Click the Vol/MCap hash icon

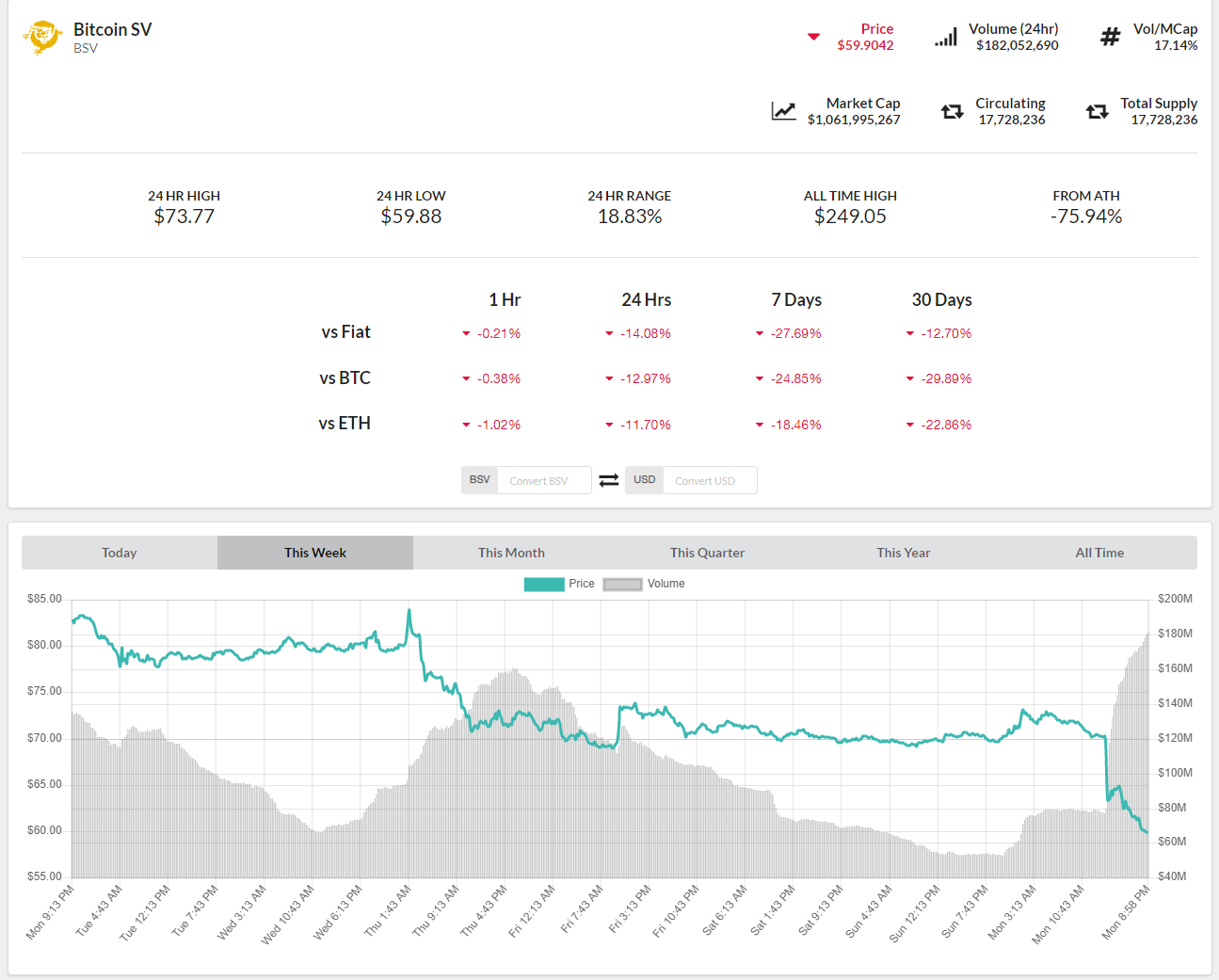pyautogui.click(x=1111, y=37)
